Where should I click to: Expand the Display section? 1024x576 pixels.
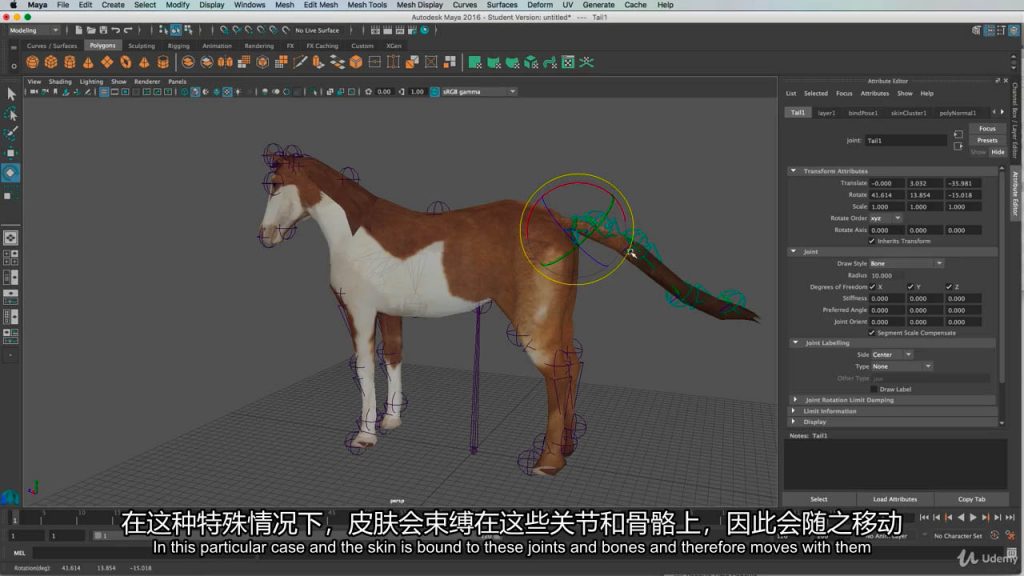pyautogui.click(x=793, y=422)
